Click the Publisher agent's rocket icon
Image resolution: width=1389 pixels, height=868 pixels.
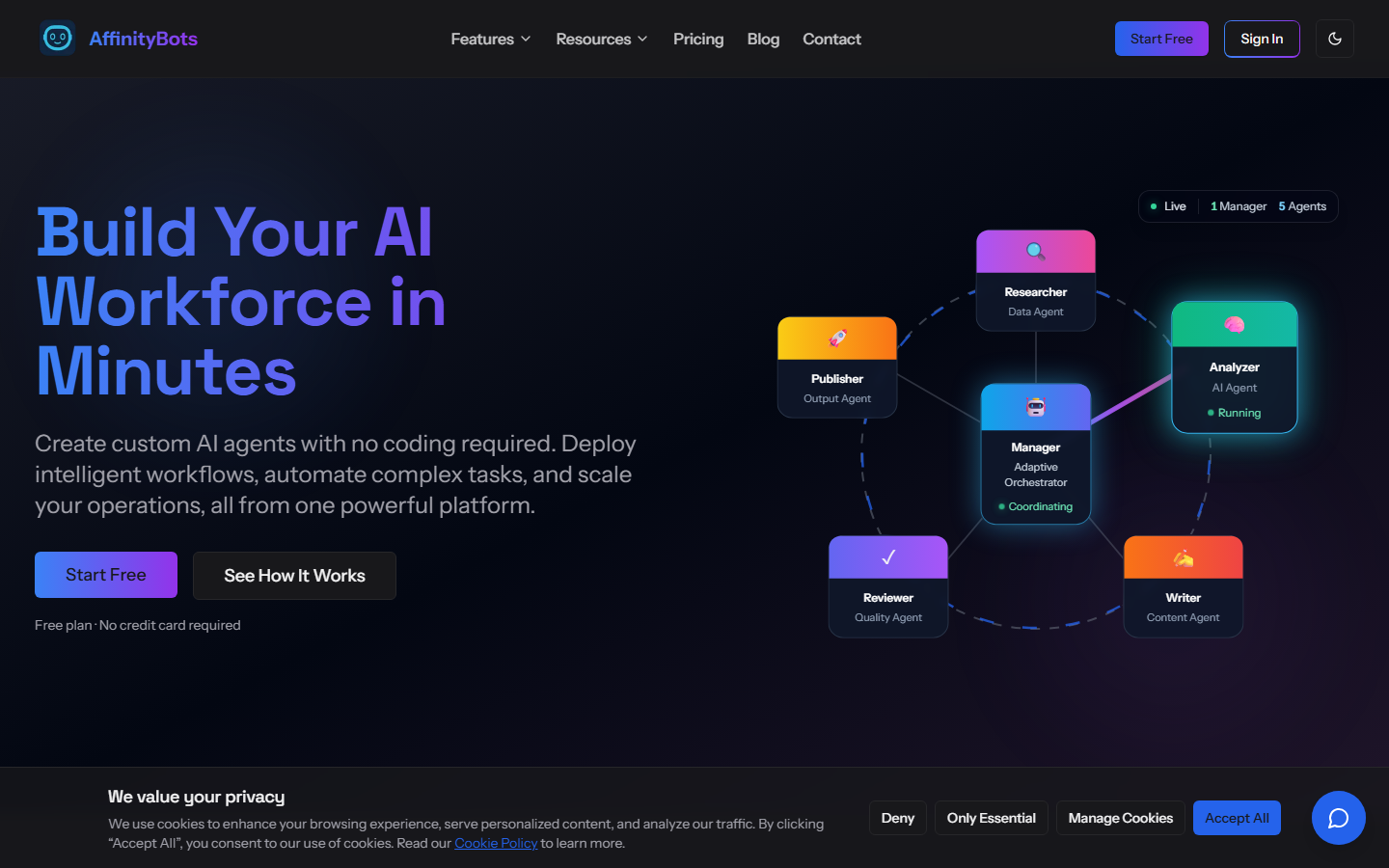pyautogui.click(x=836, y=337)
